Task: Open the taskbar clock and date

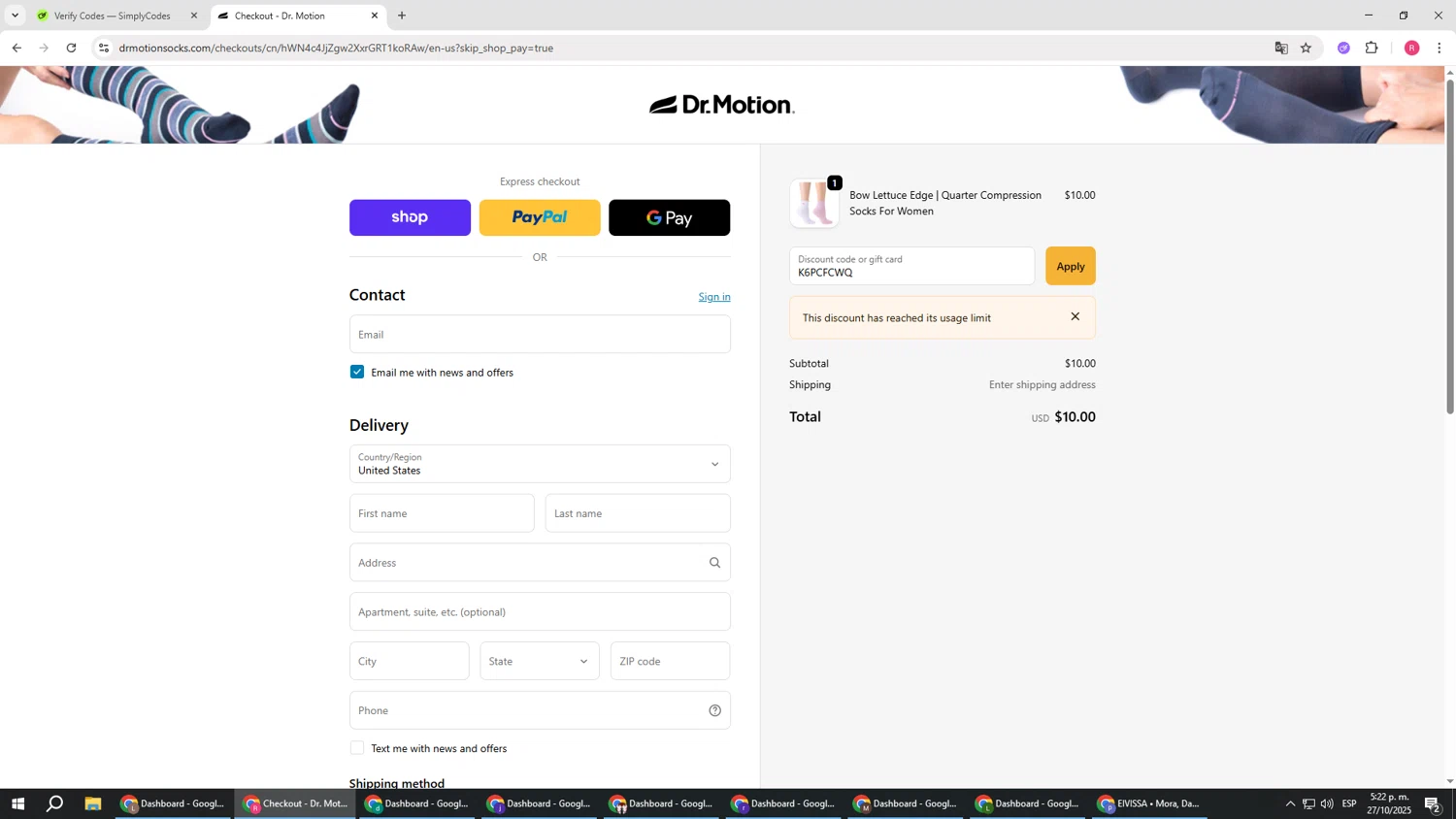Action: [x=1390, y=803]
